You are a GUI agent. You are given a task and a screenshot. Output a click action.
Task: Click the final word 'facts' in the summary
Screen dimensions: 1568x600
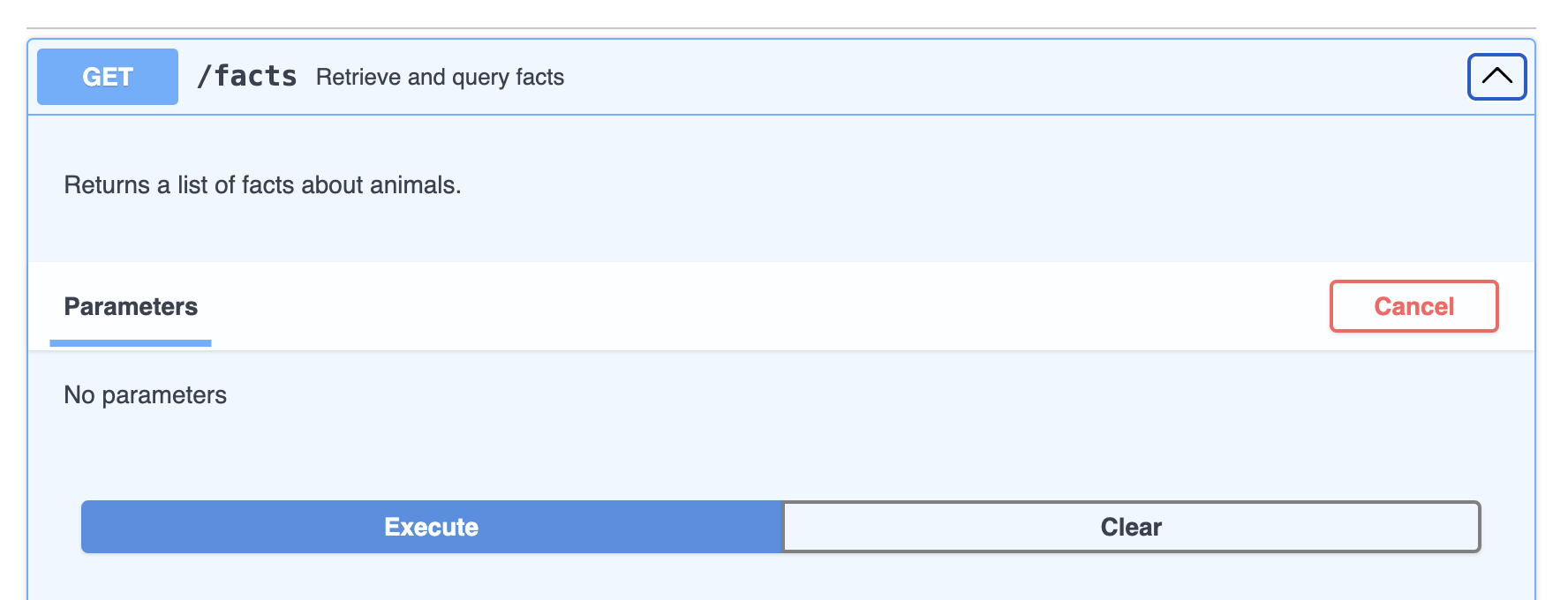(x=539, y=78)
